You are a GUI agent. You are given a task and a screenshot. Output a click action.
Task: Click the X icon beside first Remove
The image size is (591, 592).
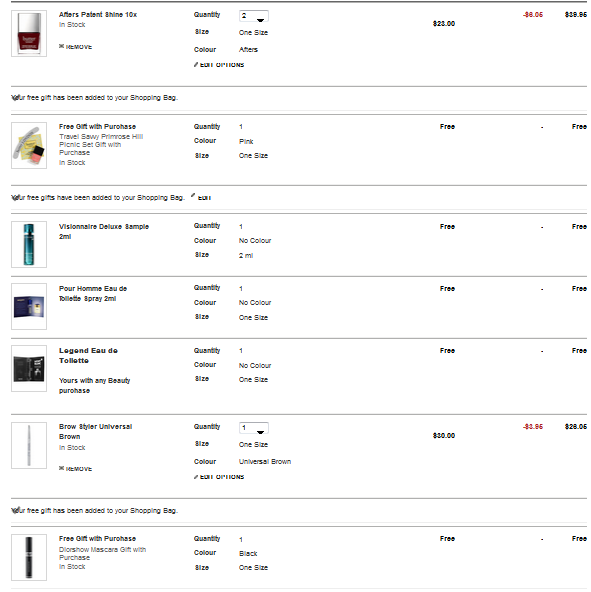(61, 46)
